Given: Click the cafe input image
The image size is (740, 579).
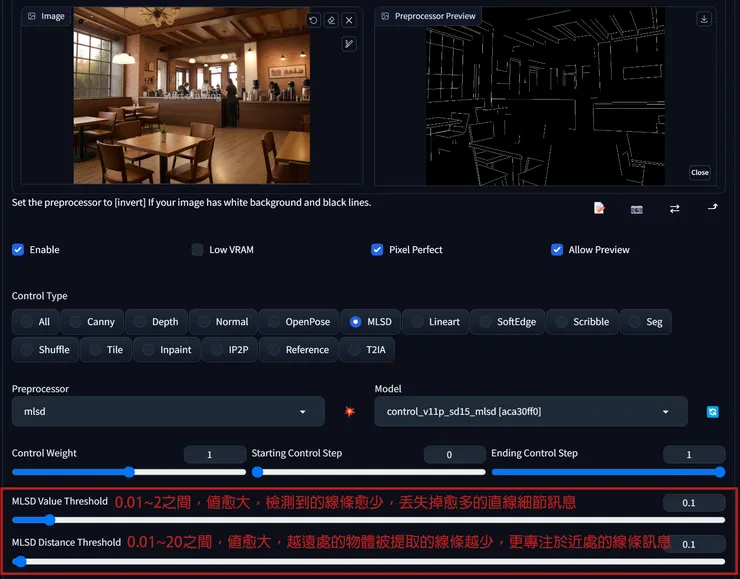Looking at the screenshot, I should pyautogui.click(x=192, y=95).
